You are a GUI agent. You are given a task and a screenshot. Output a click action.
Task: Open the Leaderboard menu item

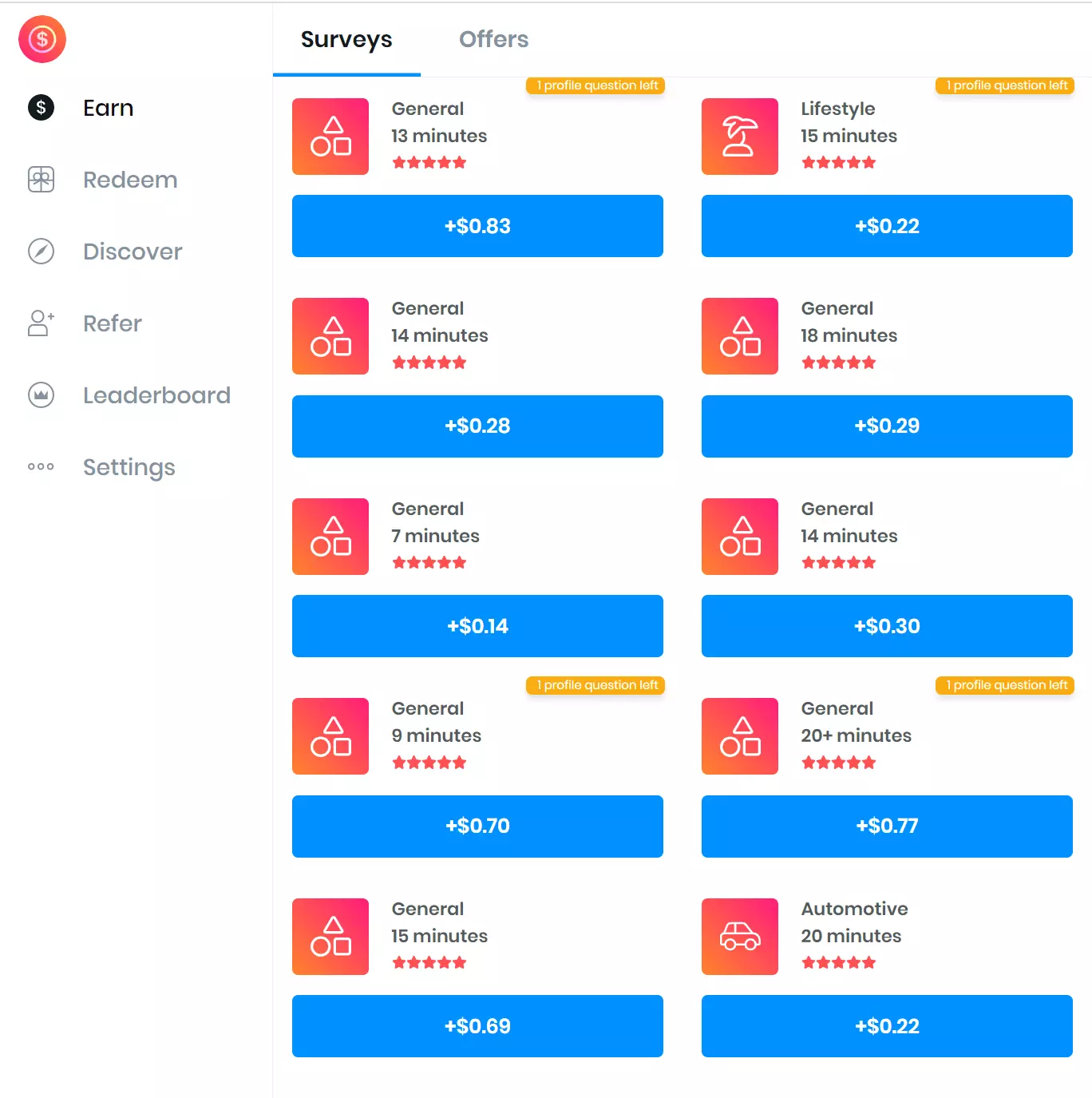coord(156,395)
